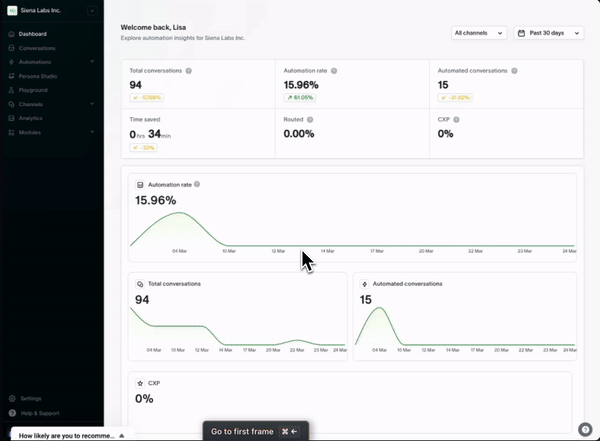Click the Automated conversations line chart
Screen dimensions: 600x441
(465, 327)
